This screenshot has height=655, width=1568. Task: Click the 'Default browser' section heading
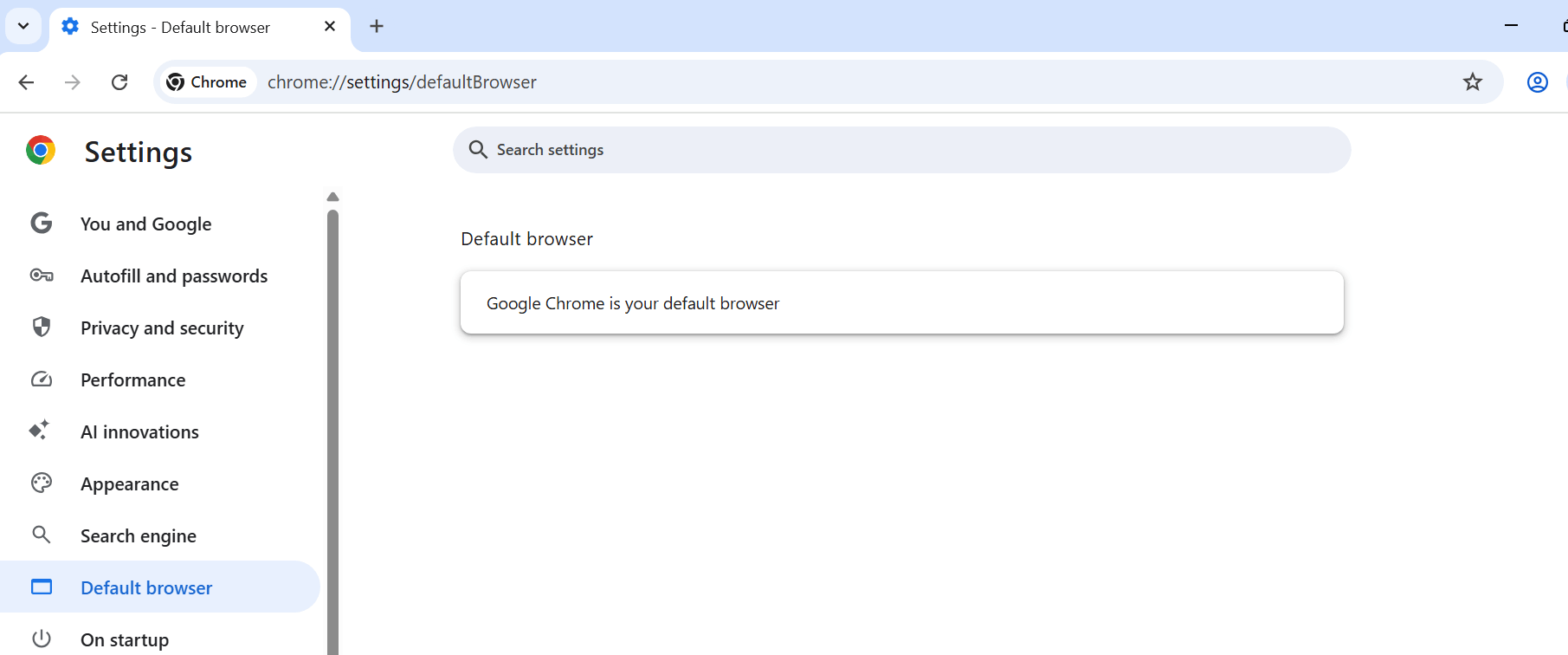pos(527,239)
